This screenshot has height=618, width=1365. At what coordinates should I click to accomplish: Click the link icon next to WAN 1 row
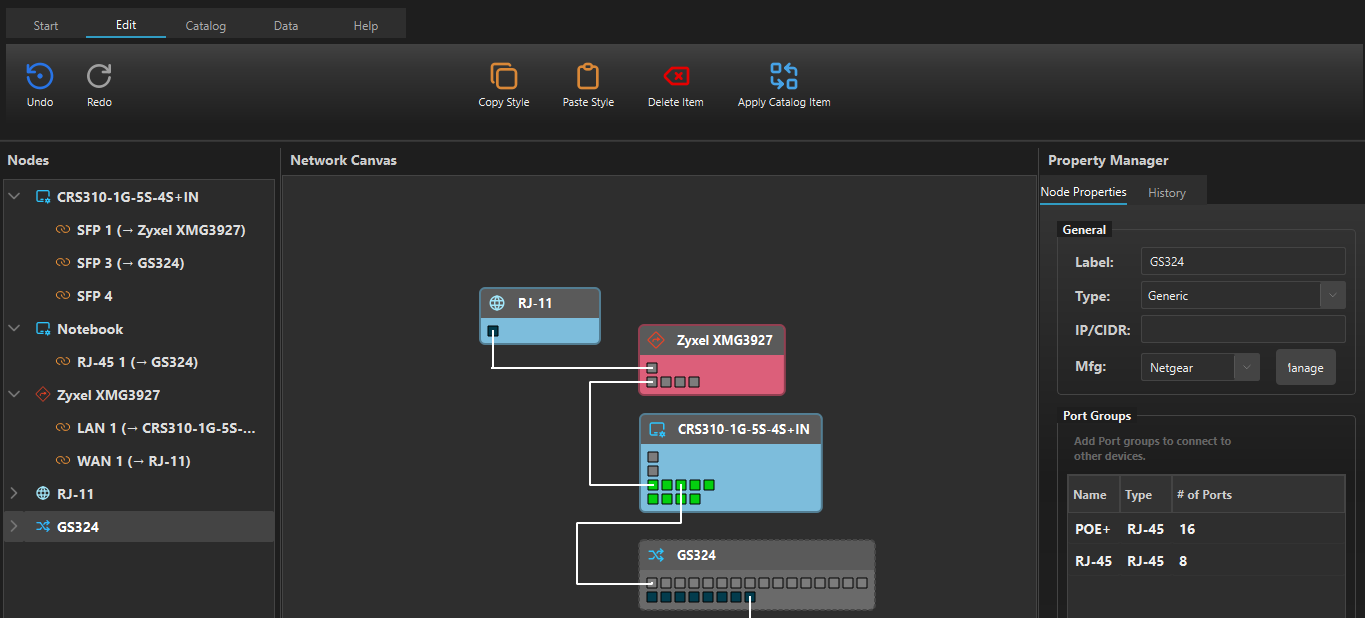click(63, 461)
